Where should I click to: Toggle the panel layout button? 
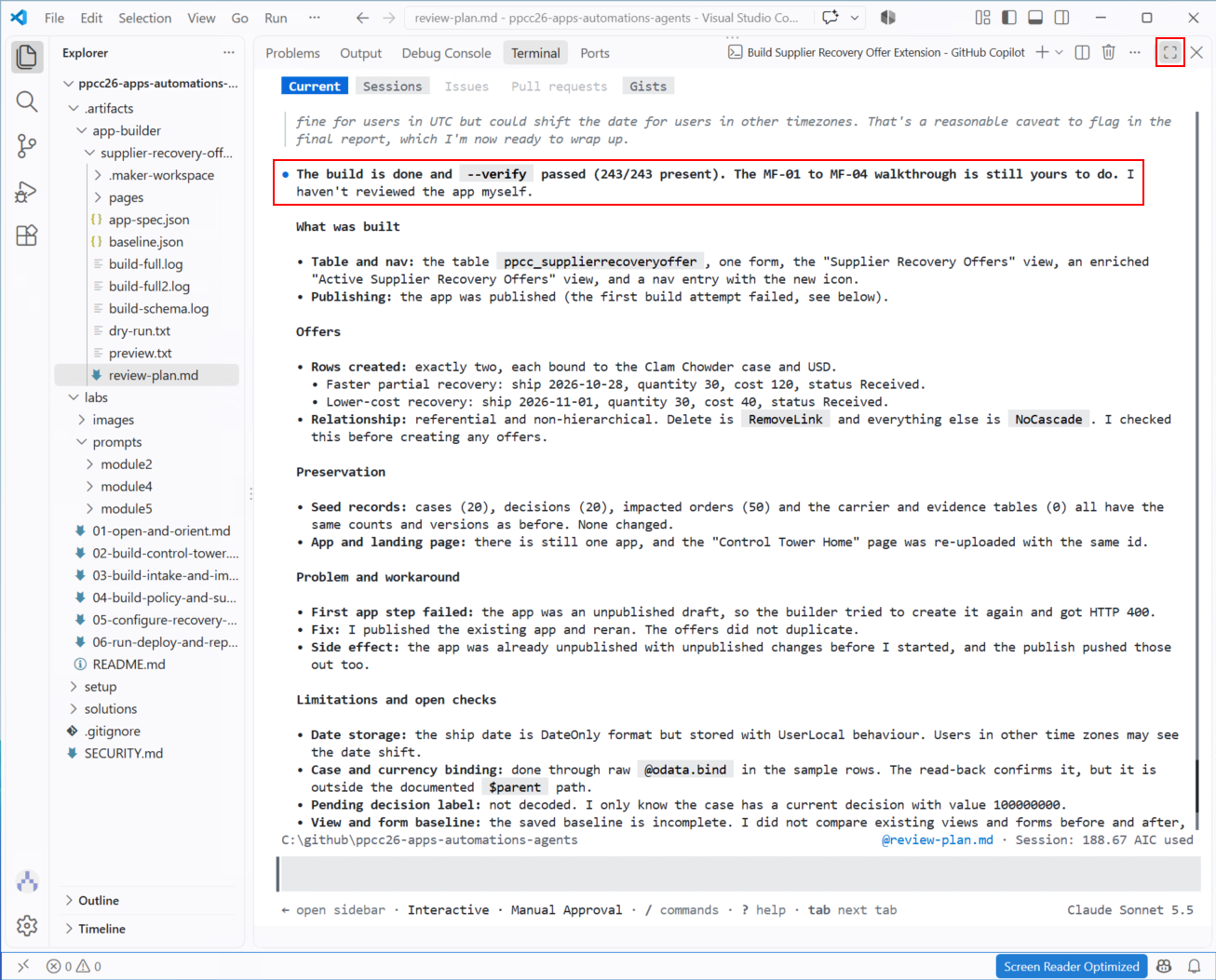[x=1035, y=18]
